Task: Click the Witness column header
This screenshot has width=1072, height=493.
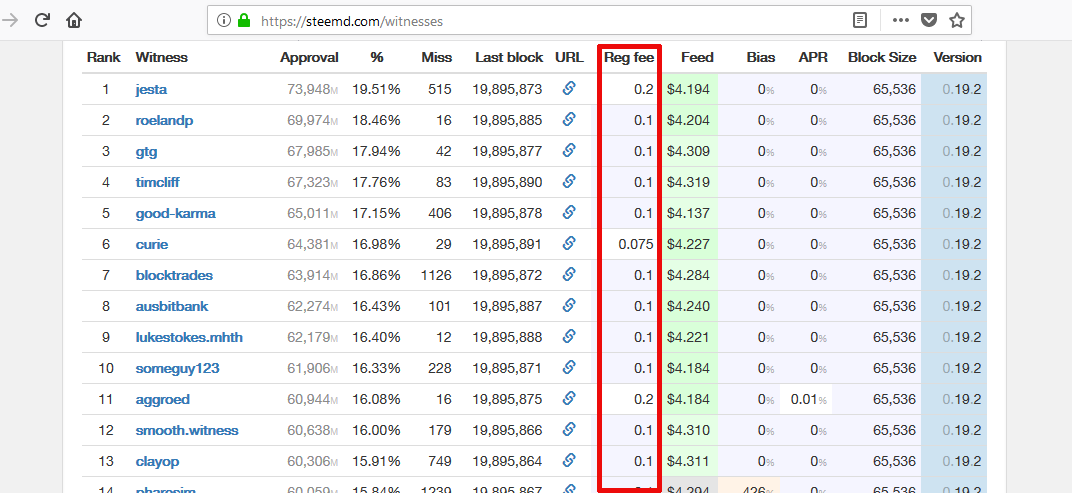Action: point(161,57)
